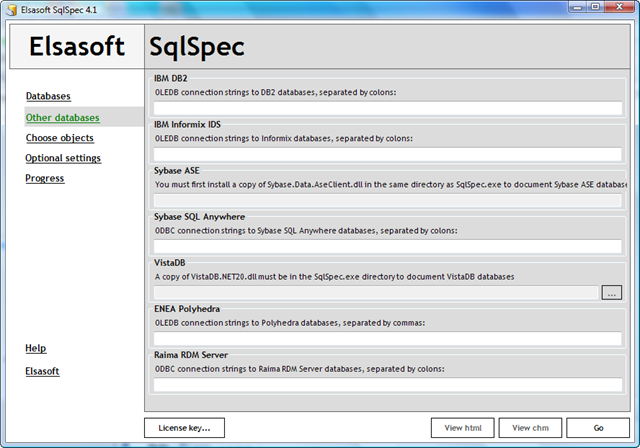This screenshot has width=640, height=448.
Task: Select the Other databases link
Action: (x=62, y=118)
